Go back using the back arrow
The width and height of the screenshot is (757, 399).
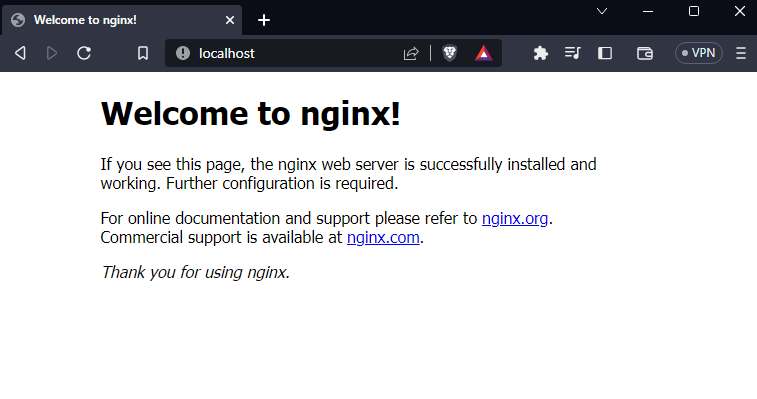coord(20,53)
